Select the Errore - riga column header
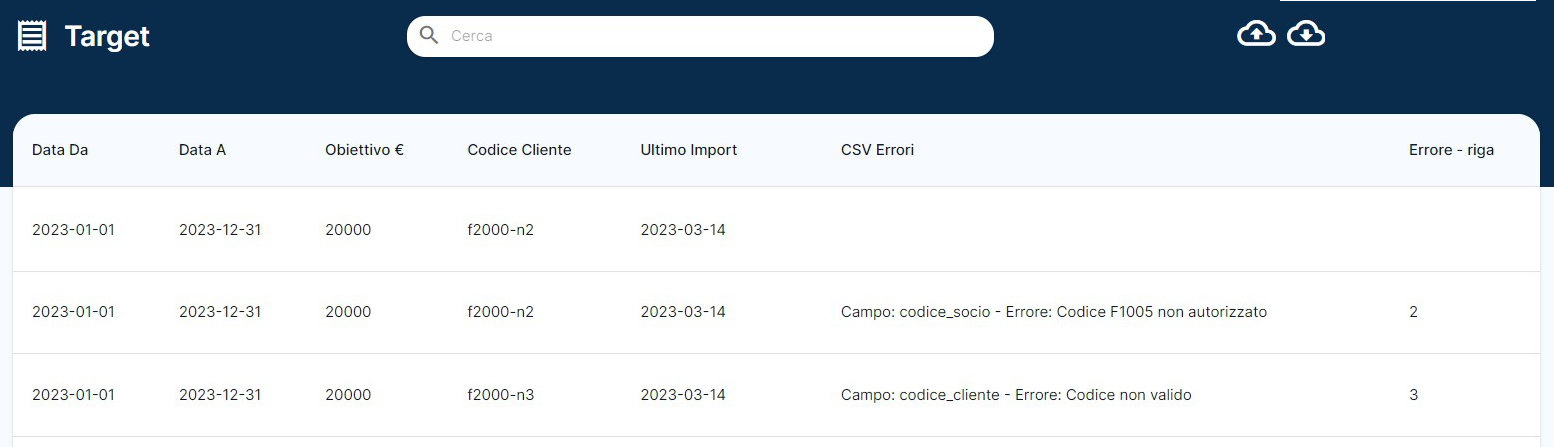This screenshot has height=447, width=1554. (1451, 150)
